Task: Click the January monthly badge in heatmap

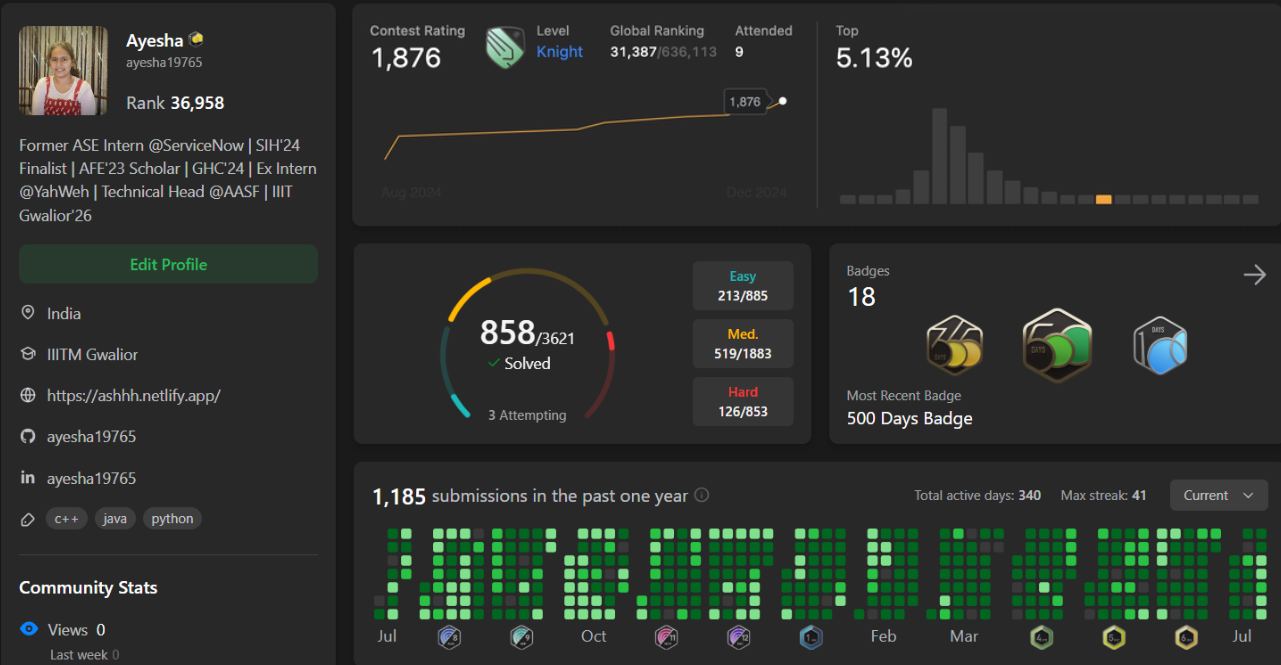Action: tap(810, 637)
